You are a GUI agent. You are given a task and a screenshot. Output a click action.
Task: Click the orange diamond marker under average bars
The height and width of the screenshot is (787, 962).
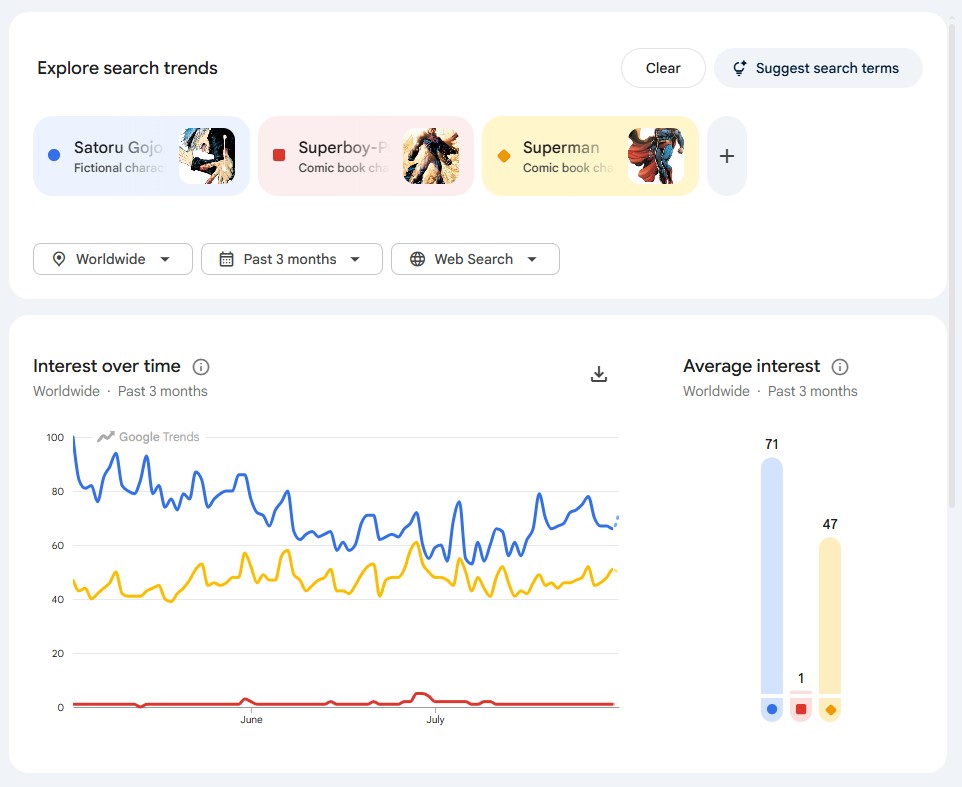click(x=831, y=710)
